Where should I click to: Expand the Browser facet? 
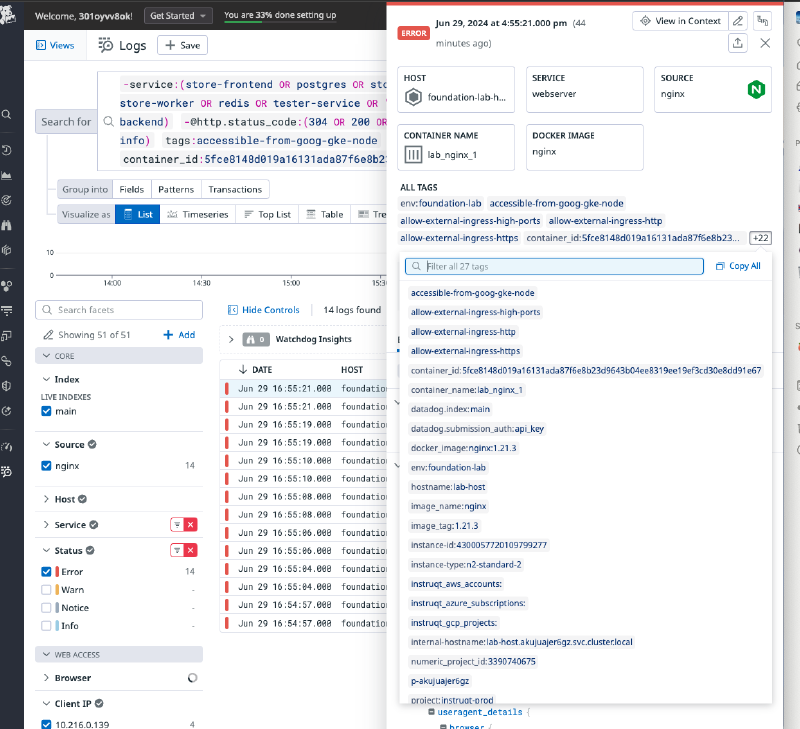click(x=47, y=677)
